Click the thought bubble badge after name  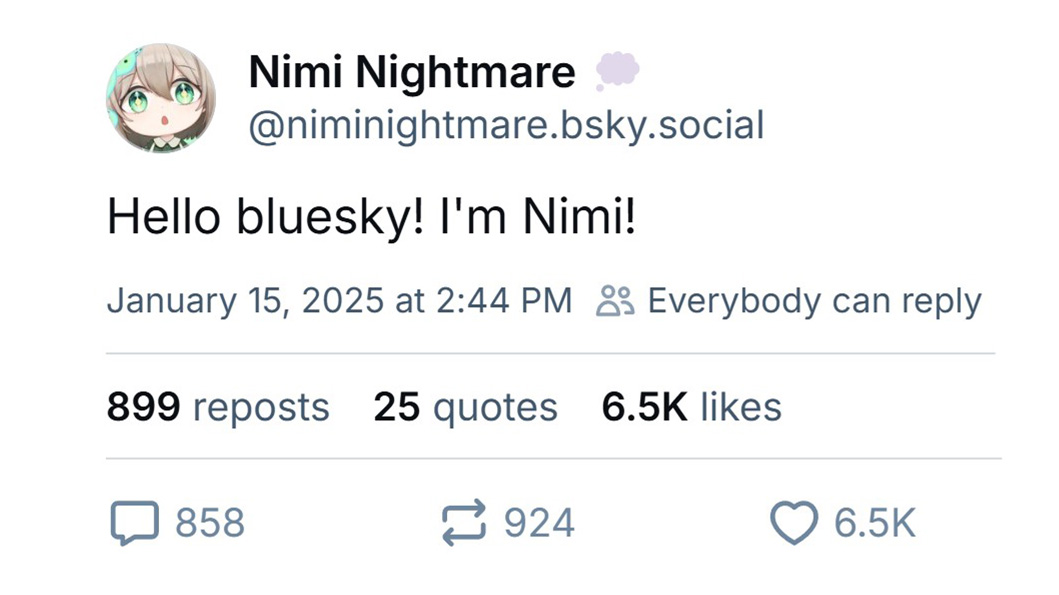tap(617, 72)
